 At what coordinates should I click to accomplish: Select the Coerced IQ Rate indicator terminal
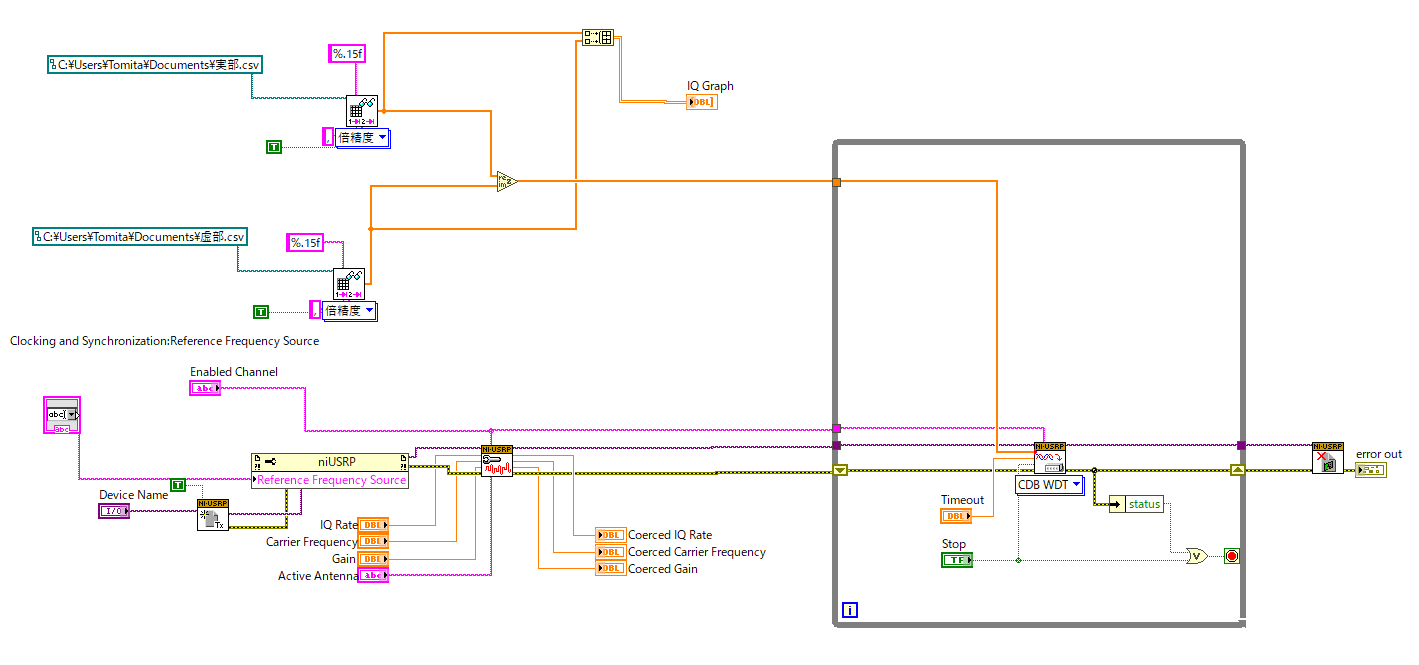pyautogui.click(x=610, y=535)
